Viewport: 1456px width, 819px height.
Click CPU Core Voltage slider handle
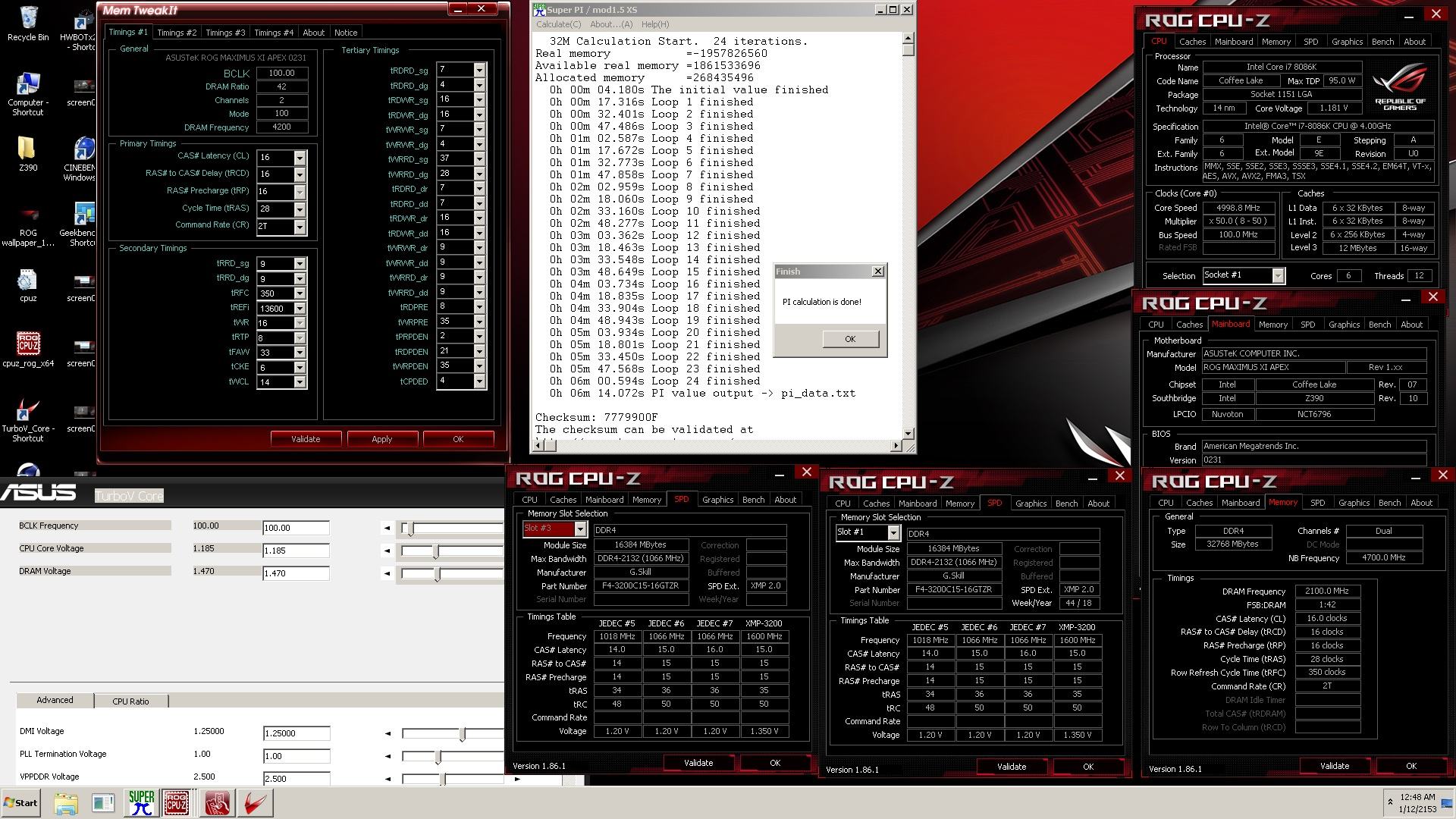click(436, 551)
